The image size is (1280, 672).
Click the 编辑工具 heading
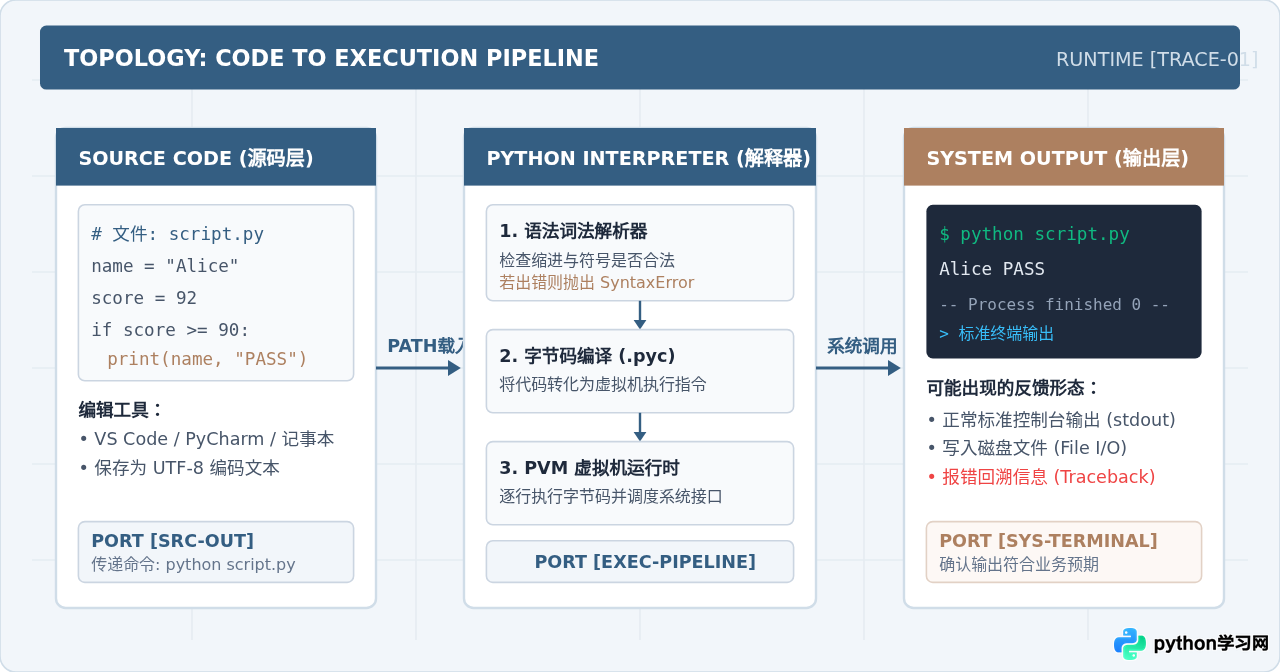[x=121, y=410]
